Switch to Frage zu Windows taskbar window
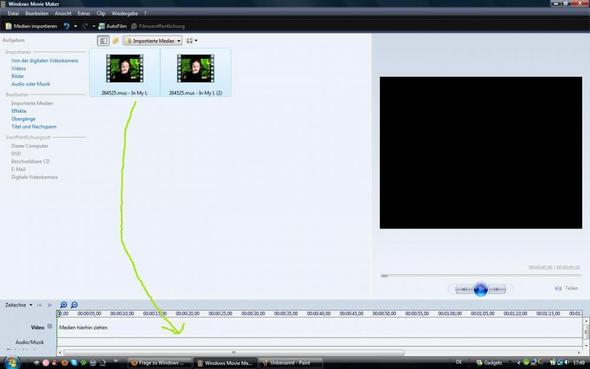 (x=160, y=363)
